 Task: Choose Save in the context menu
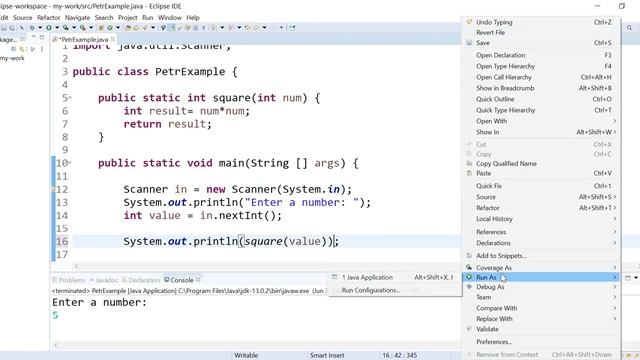coord(542,43)
